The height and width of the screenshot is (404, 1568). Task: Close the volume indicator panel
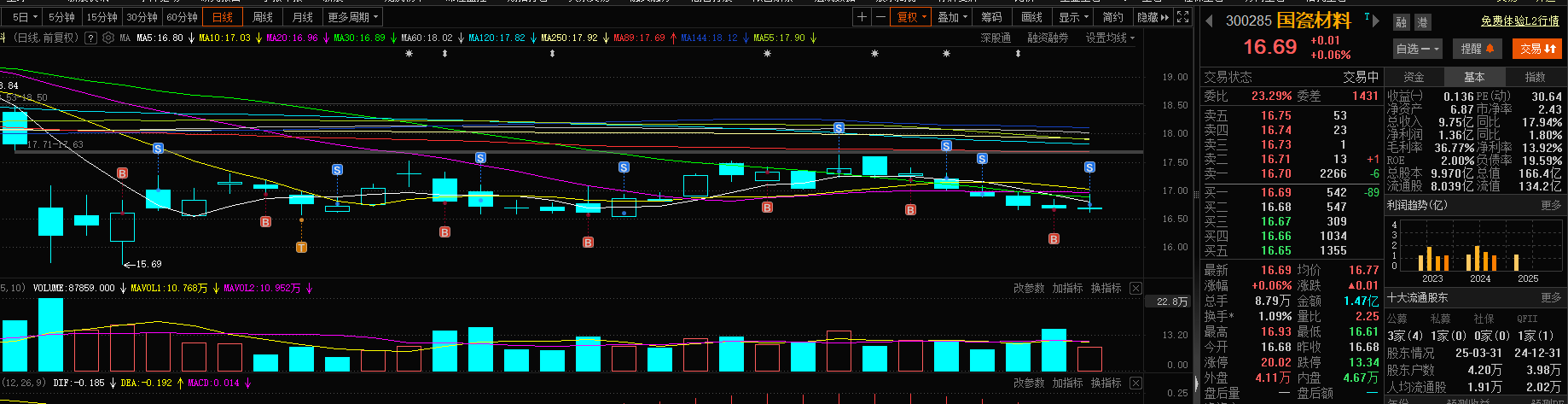tap(1135, 289)
